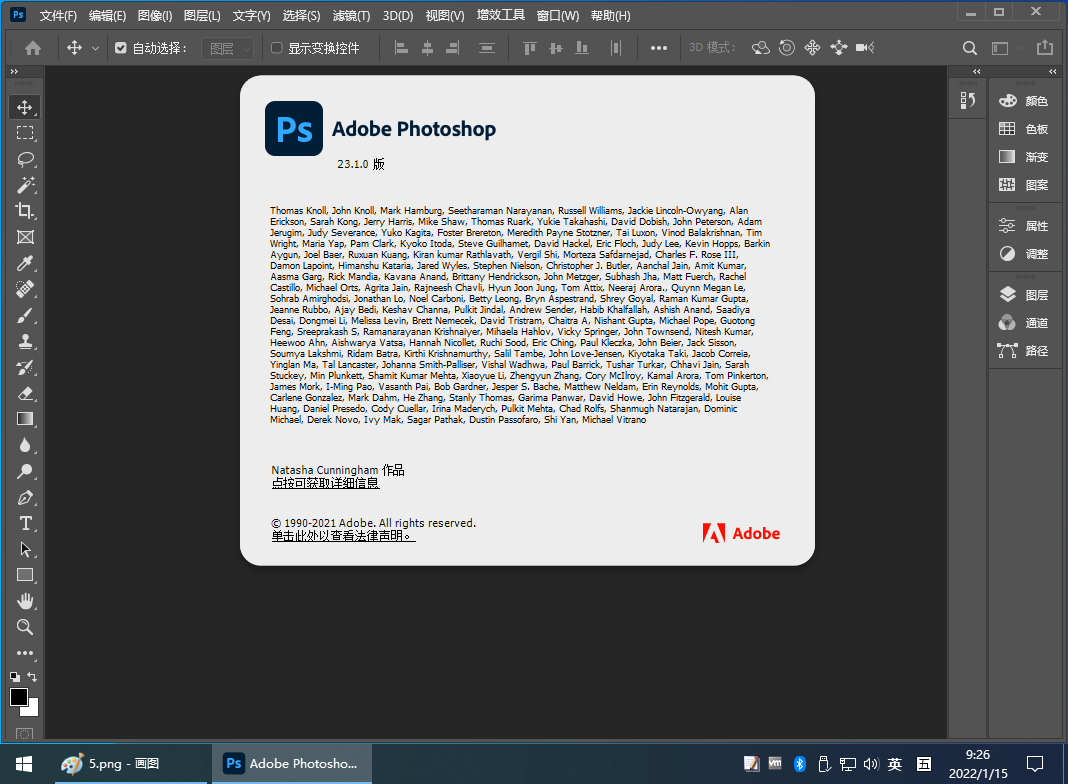Viewport: 1068px width, 784px height.
Task: Click the 单击此处以查看法律声明 link
Action: tap(343, 536)
